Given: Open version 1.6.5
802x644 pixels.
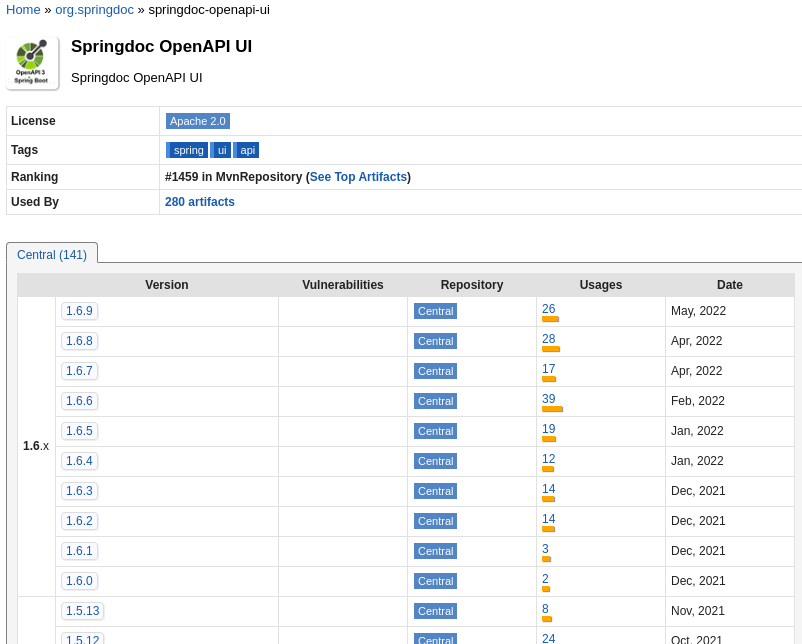Looking at the screenshot, I should tap(79, 431).
